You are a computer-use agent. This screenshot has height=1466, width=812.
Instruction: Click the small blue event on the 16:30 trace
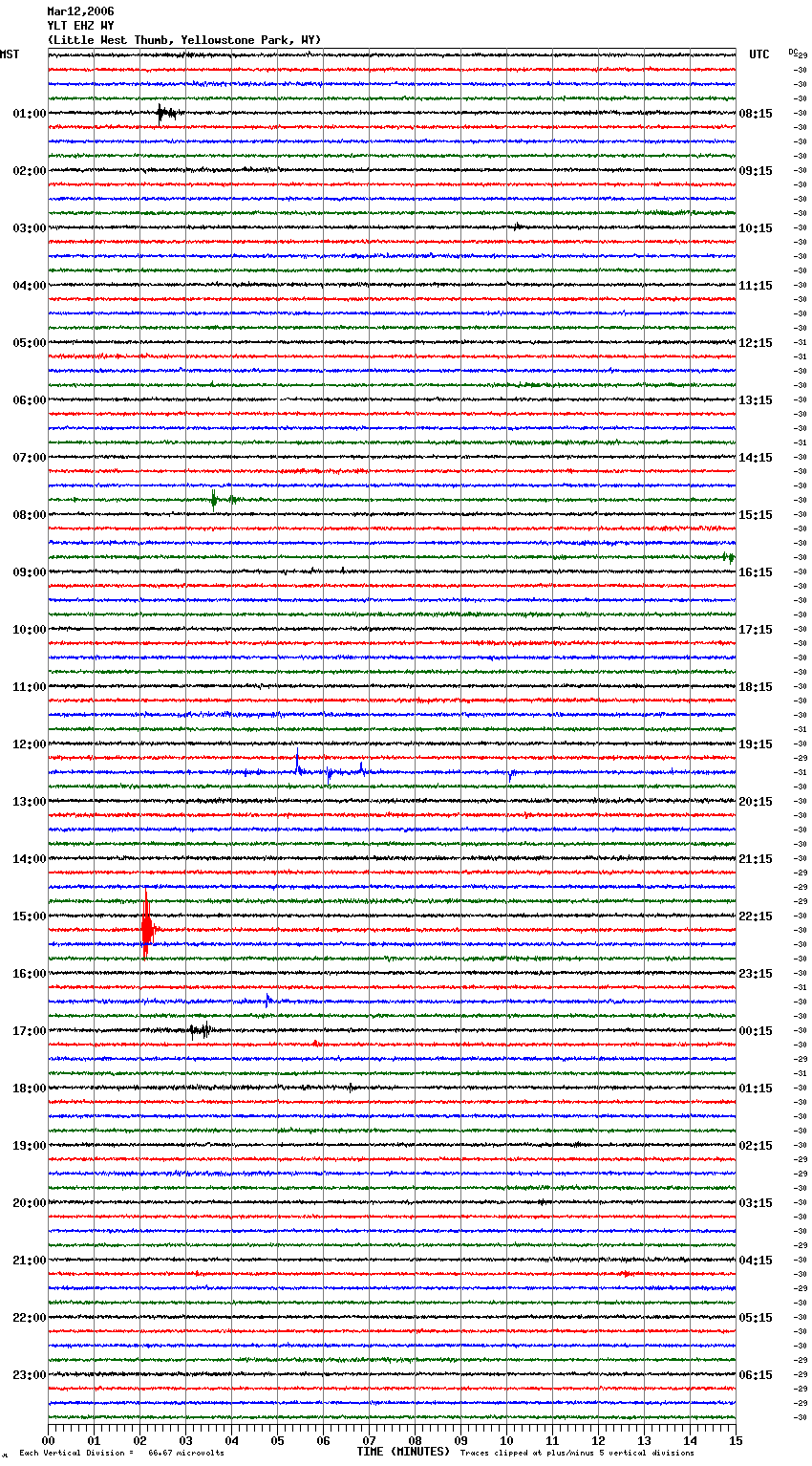(x=268, y=1000)
